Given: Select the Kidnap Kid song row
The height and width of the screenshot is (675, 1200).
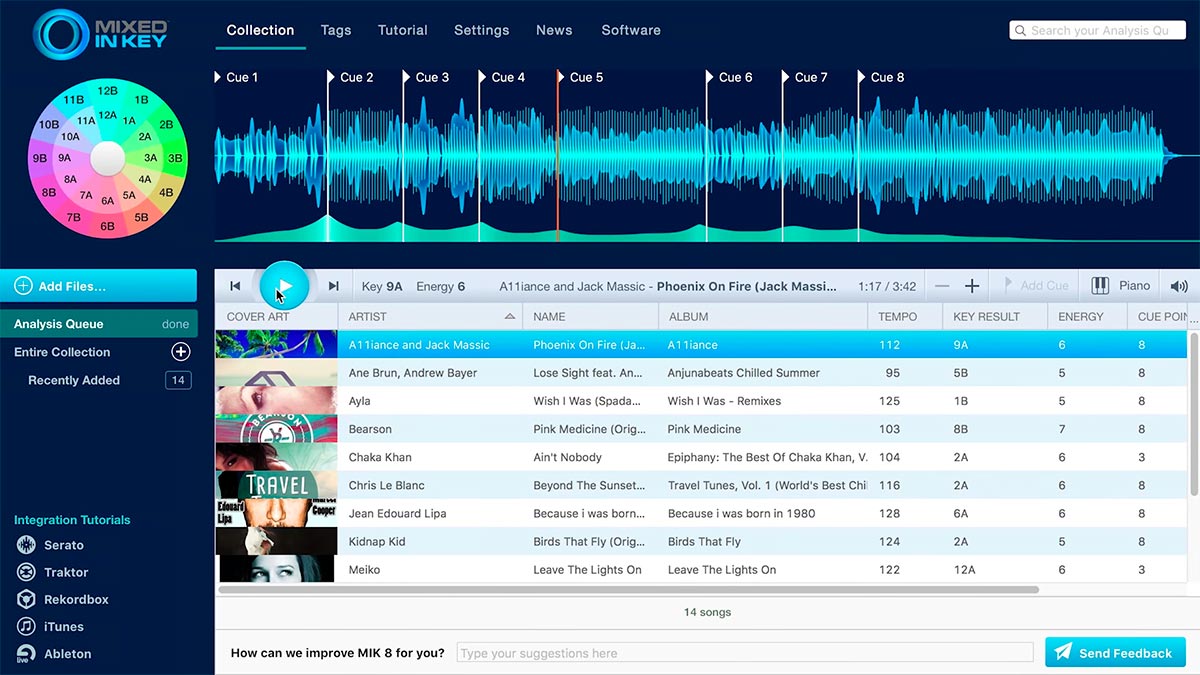Looking at the screenshot, I should coord(700,541).
